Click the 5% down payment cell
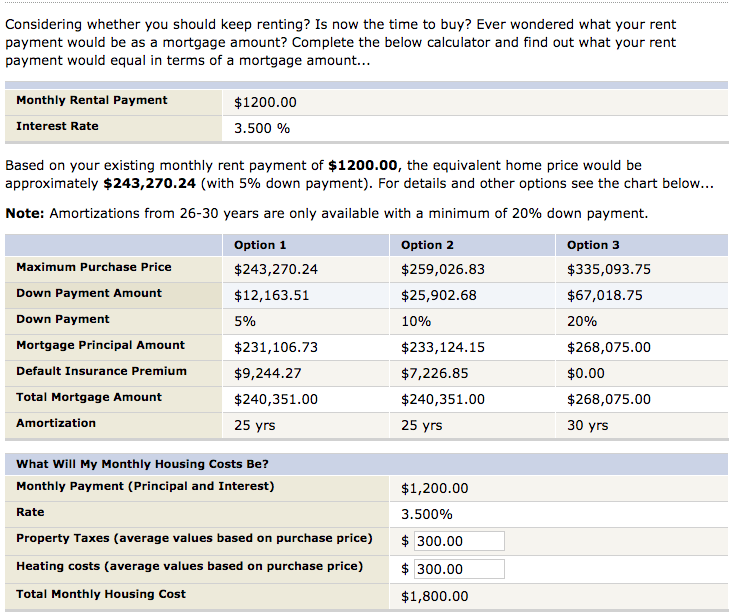Screen dimensions: 730x613 coord(244,322)
